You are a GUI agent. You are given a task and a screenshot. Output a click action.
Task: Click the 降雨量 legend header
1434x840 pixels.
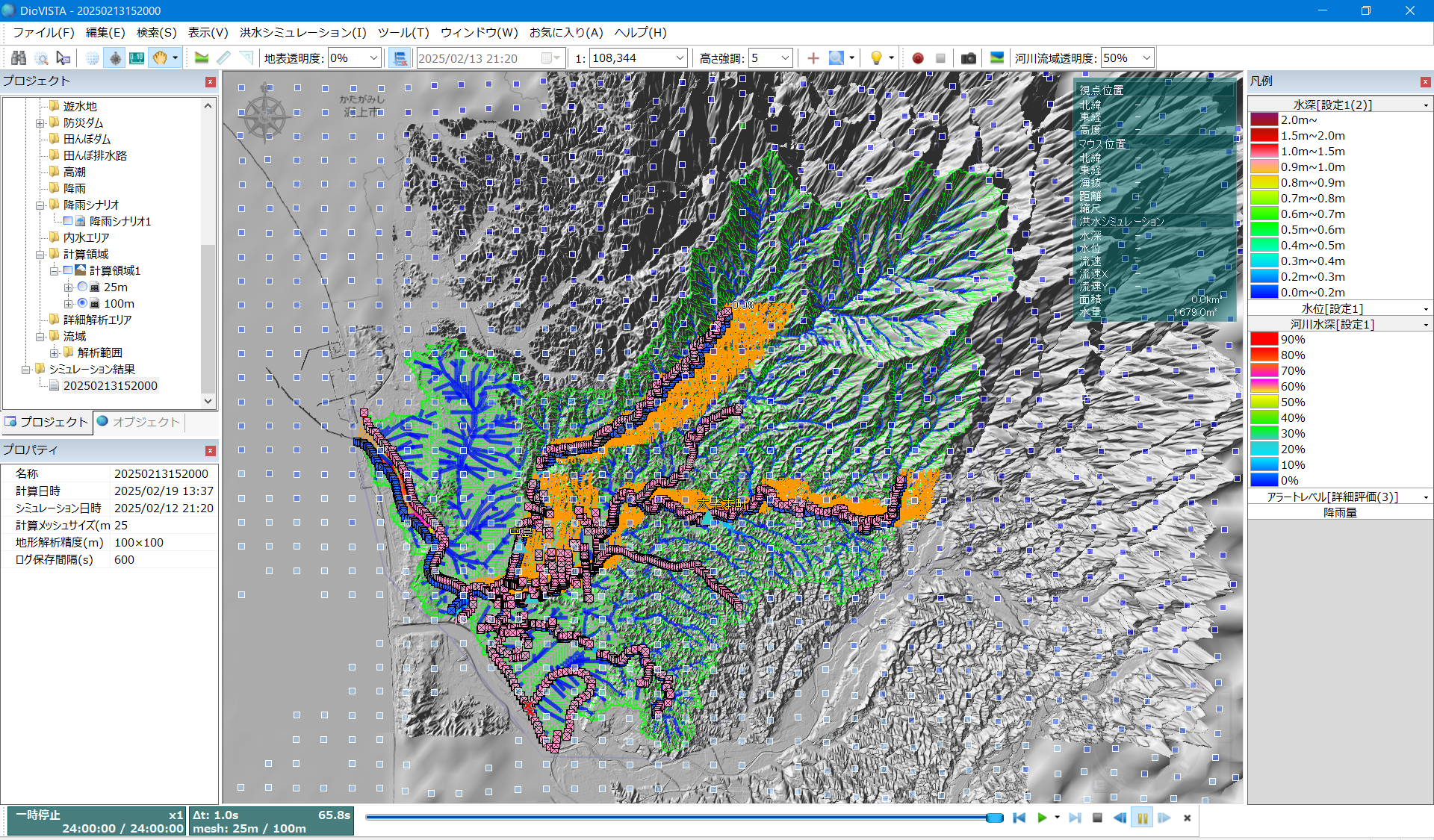pos(1340,512)
